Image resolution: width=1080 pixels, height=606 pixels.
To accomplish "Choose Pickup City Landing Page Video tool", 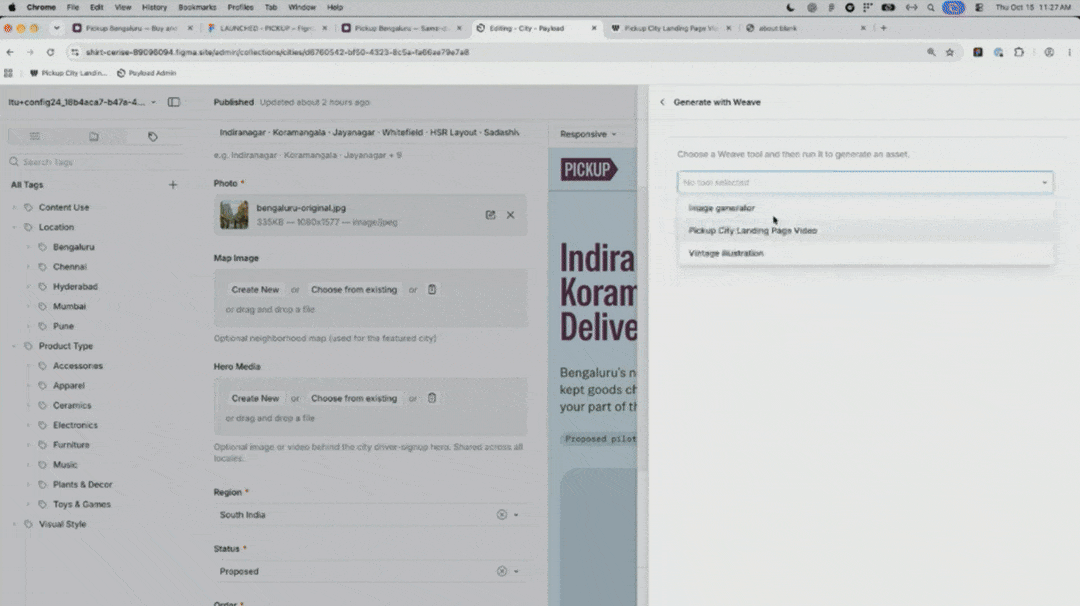I will 865,231.
